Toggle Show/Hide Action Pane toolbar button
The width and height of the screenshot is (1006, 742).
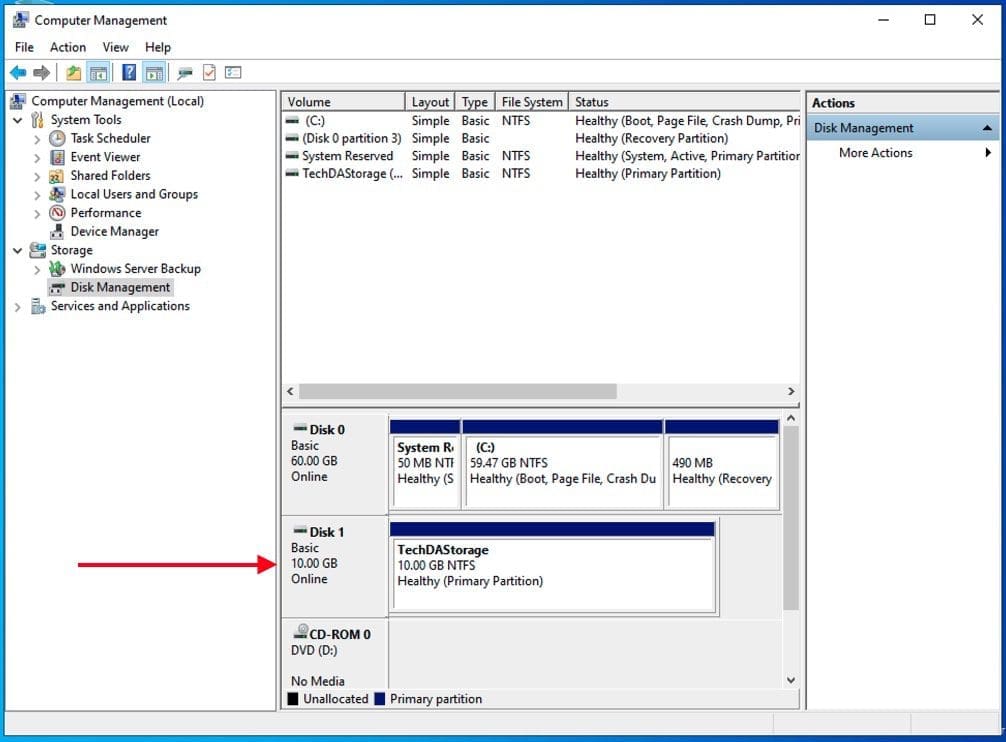pos(153,72)
